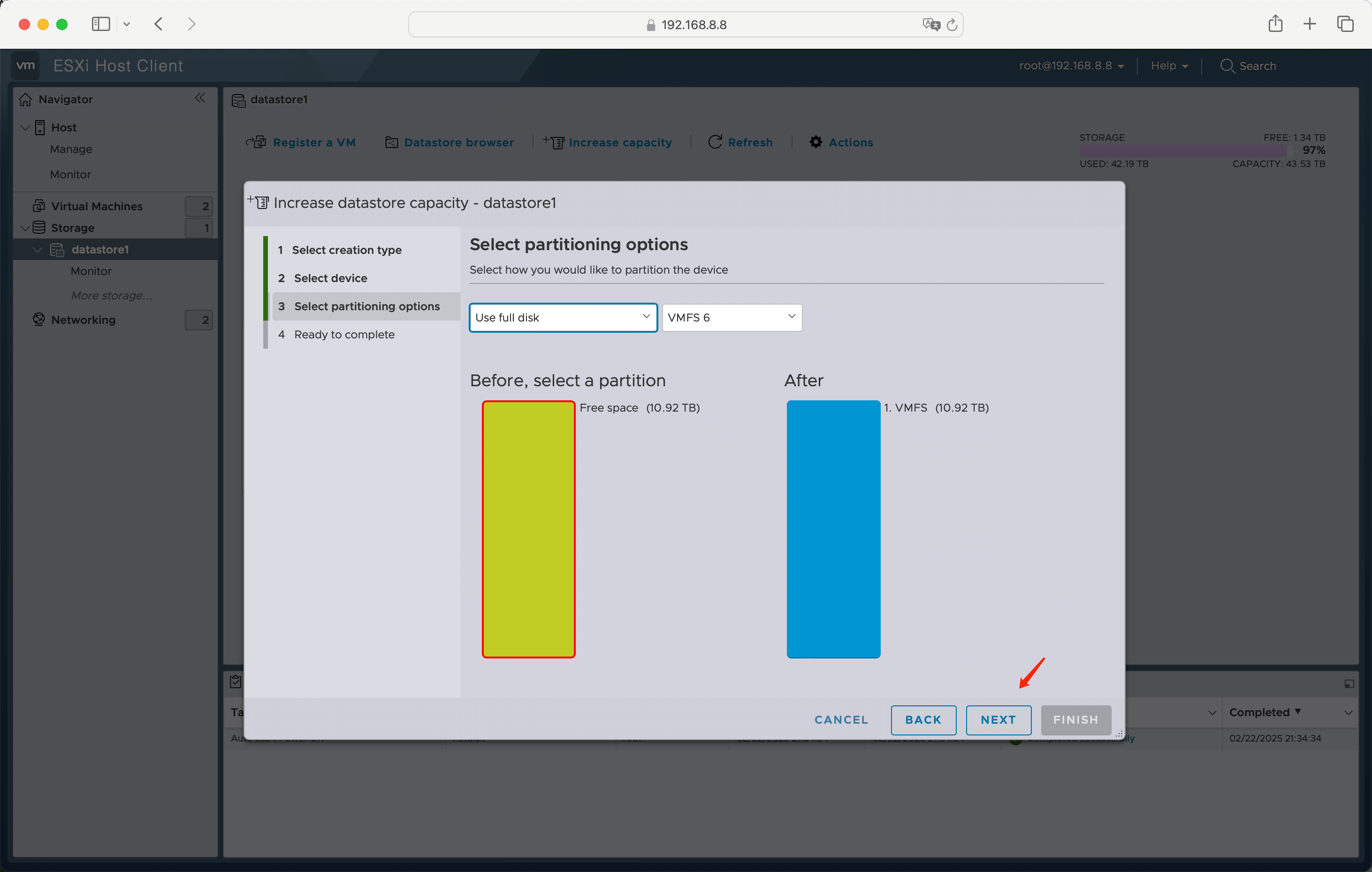Screen dimensions: 1372x872
Task: Collapse the Host tree node
Action: 25,128
